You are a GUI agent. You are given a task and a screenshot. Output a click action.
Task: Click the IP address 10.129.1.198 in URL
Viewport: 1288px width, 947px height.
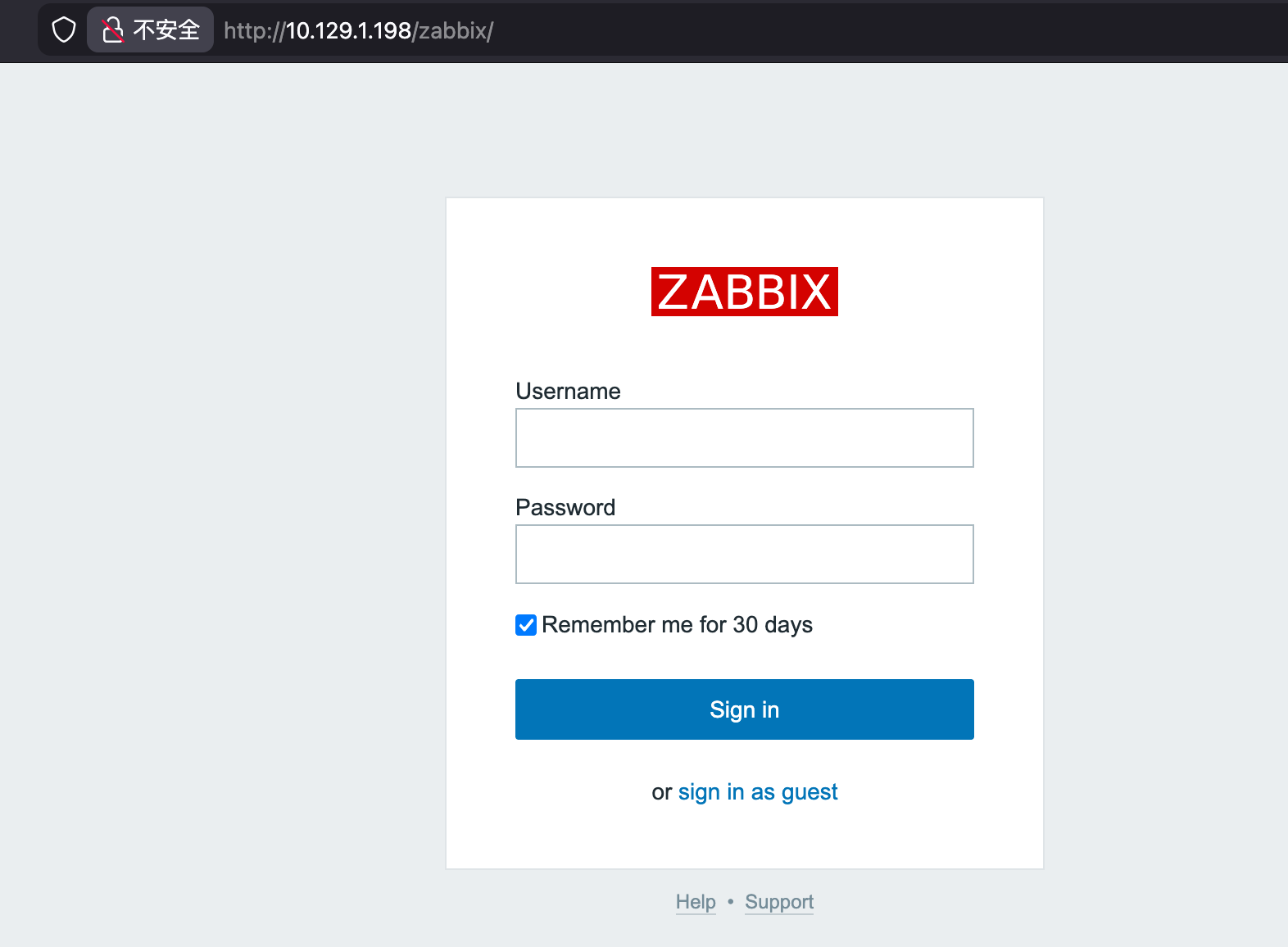click(348, 31)
